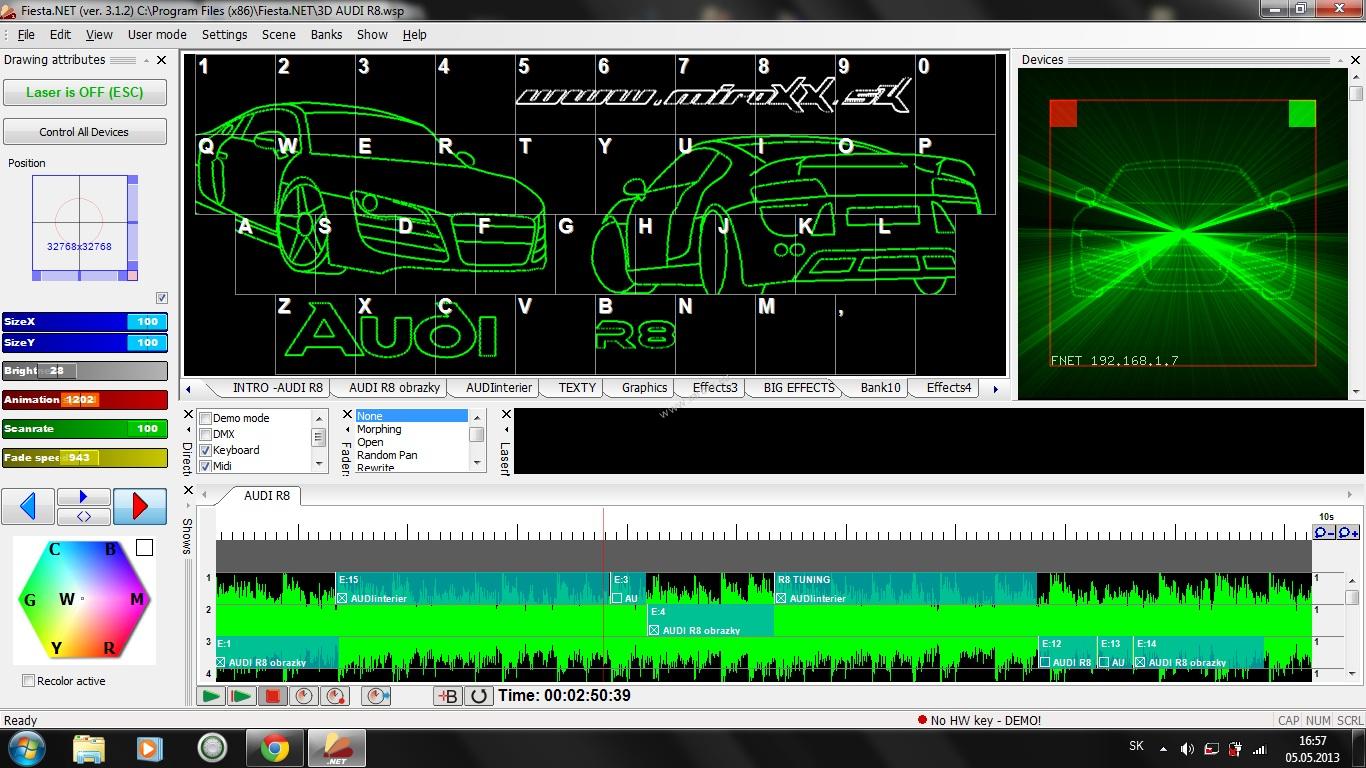Click the small blue right-arrow button
This screenshot has width=1366, height=768.
pyautogui.click(x=84, y=497)
